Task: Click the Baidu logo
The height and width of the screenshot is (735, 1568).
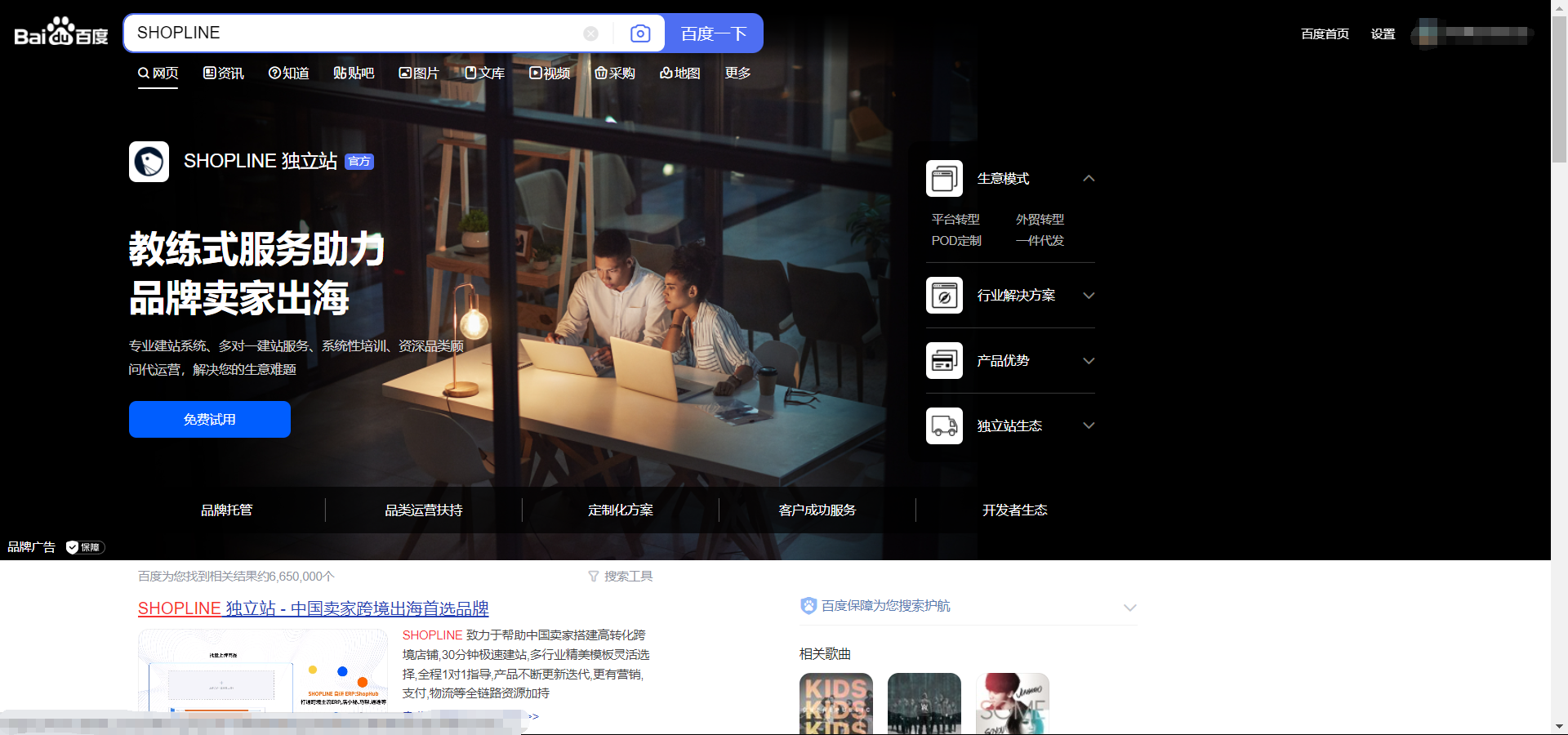Action: [61, 33]
